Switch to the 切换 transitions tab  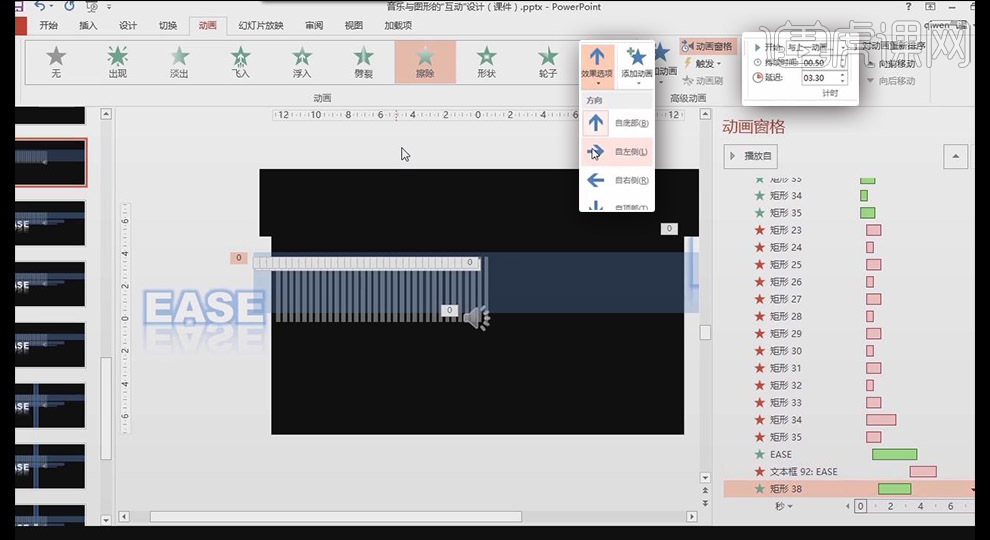pos(167,25)
